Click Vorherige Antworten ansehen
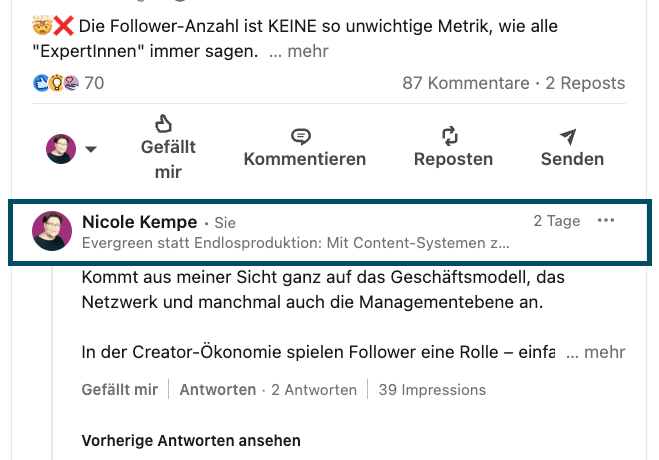Image resolution: width=659 pixels, height=460 pixels. 190,441
